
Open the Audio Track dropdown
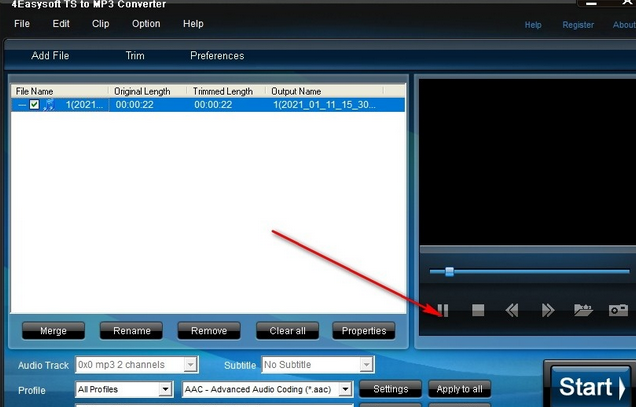tap(190, 364)
